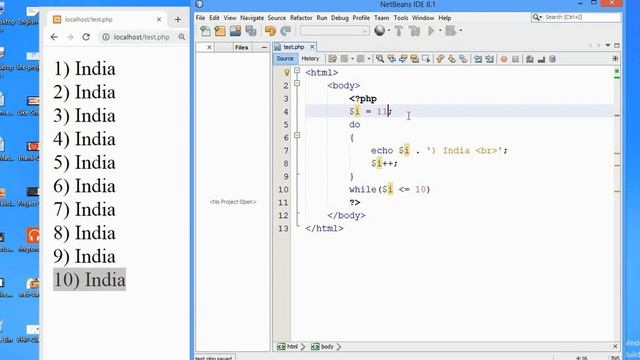Click the Last Edit icon in editor toolbar
This screenshot has height=360, width=640.
point(333,59)
